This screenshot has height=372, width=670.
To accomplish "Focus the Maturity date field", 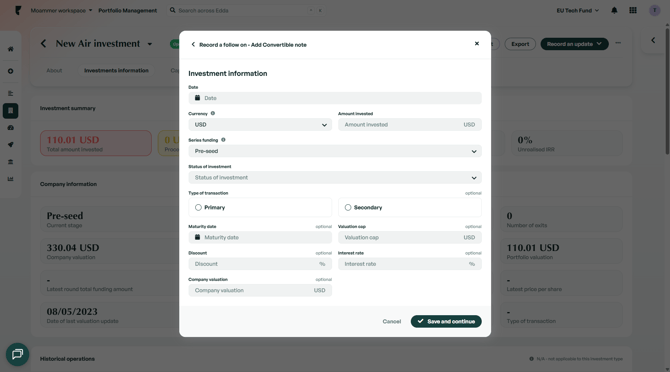I will 260,237.
